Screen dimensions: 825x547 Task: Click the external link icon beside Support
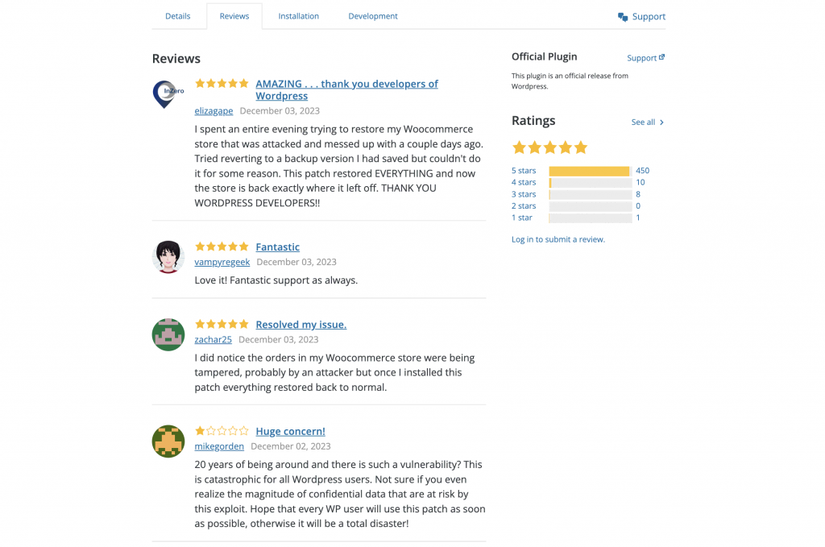(x=662, y=58)
